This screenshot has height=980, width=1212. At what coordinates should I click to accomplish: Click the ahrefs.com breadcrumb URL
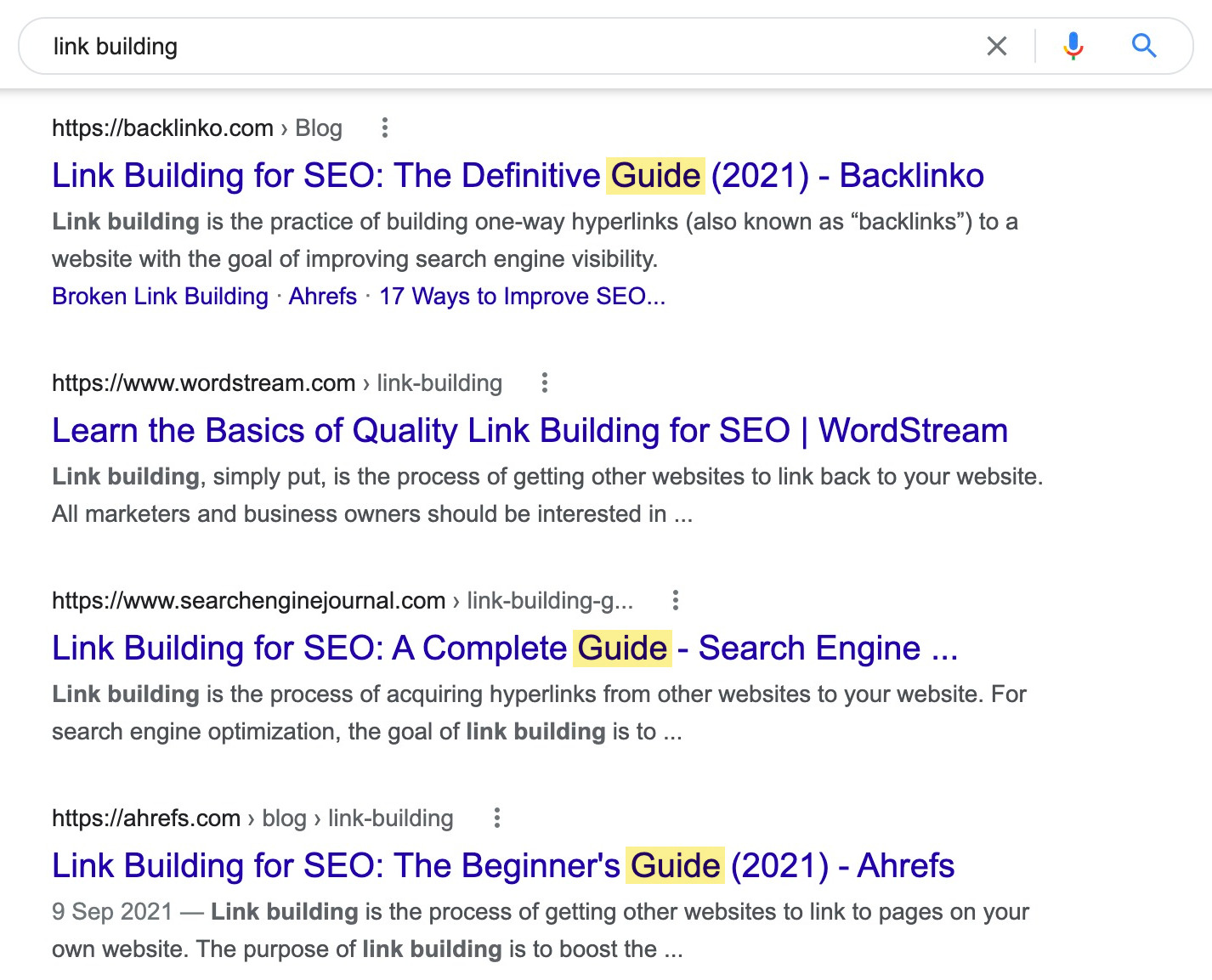coord(144,818)
